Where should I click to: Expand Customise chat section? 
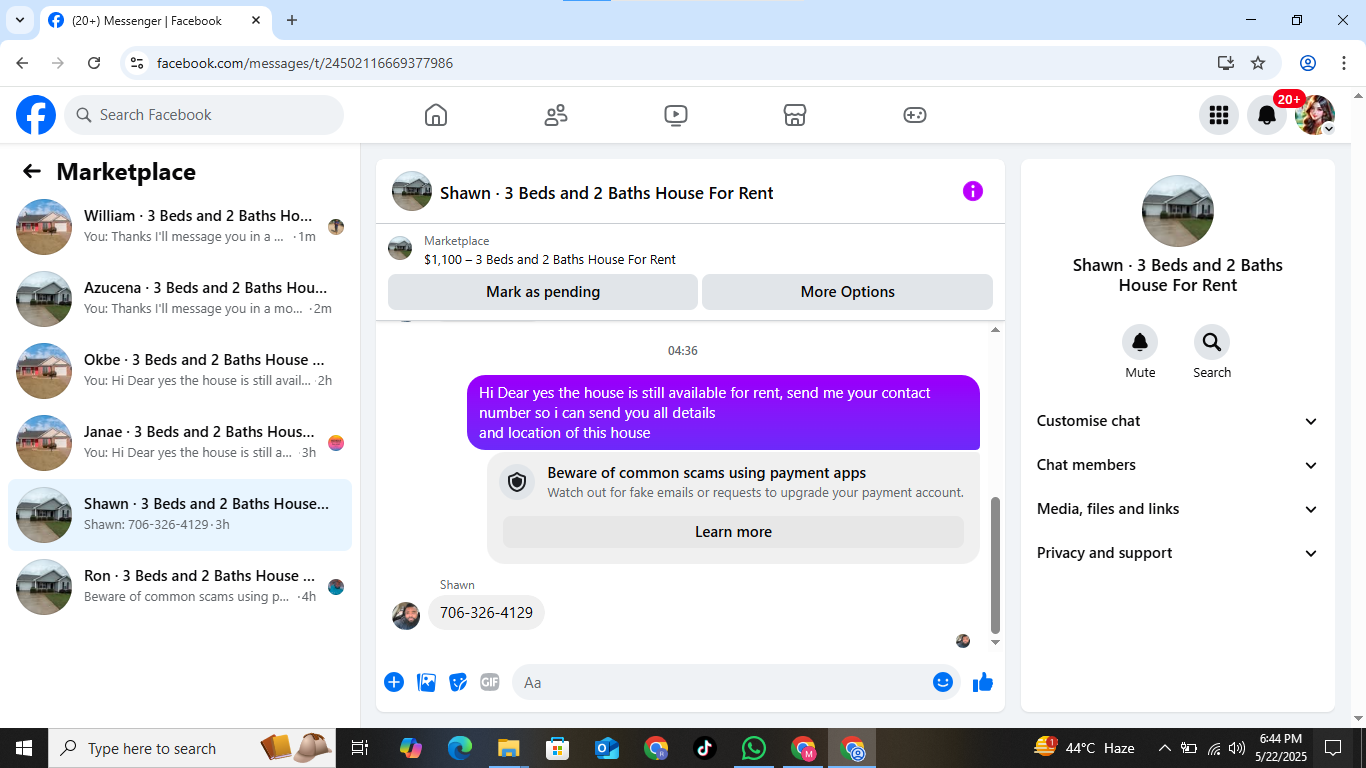point(1178,421)
